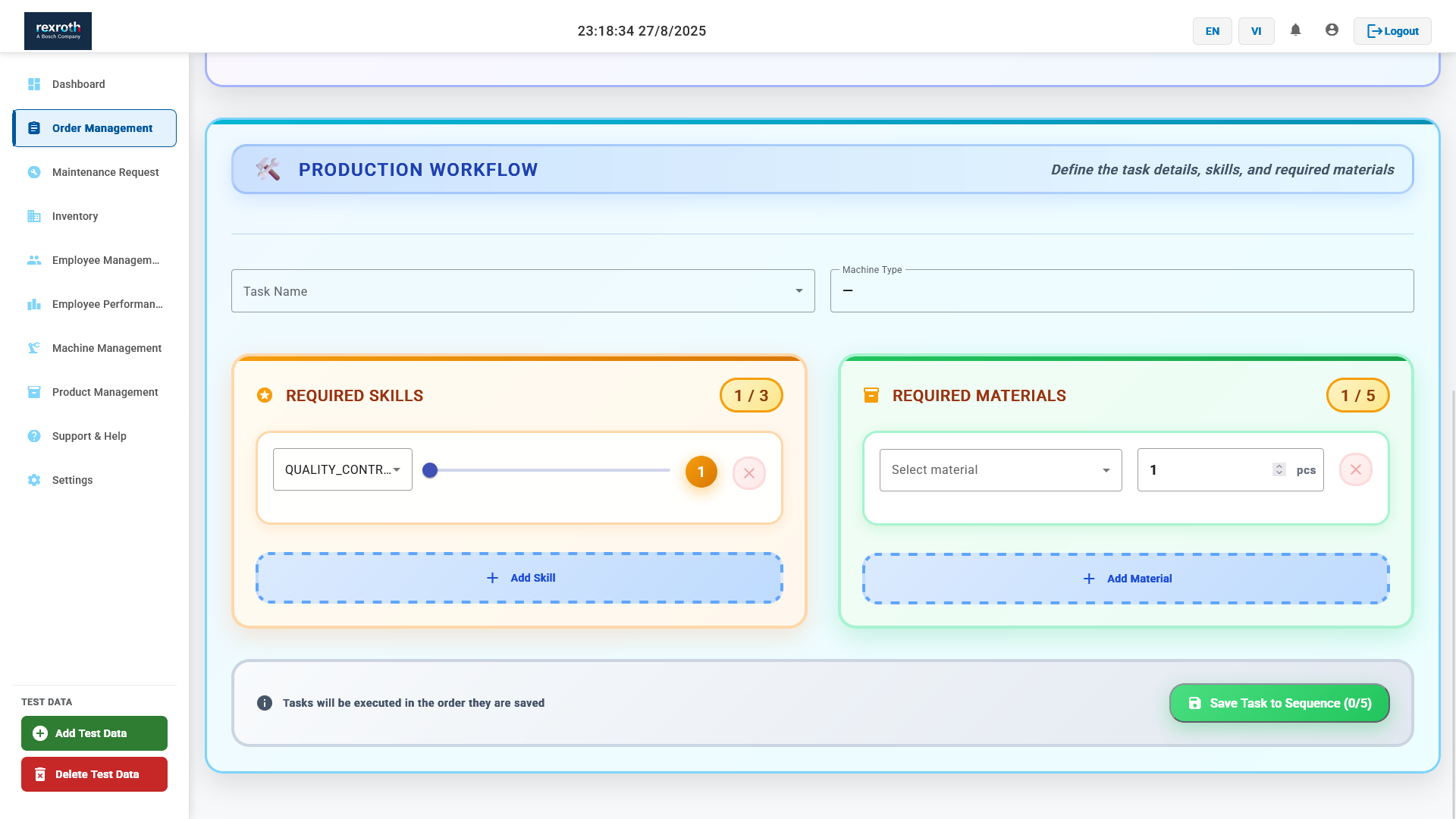The height and width of the screenshot is (819, 1456).
Task: Remove the QUALITY_CONTR skill row
Action: (748, 473)
